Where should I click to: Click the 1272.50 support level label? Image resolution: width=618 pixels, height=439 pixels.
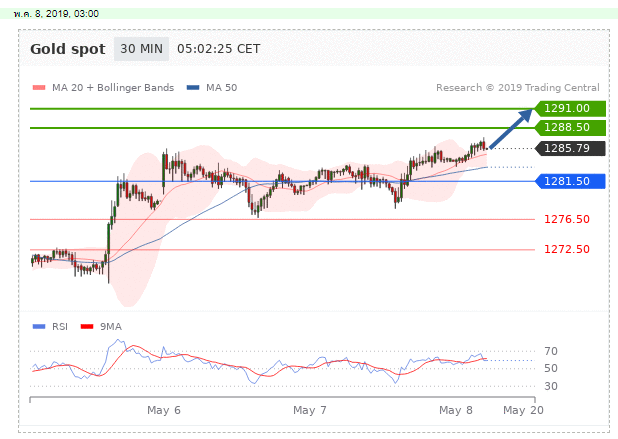click(567, 249)
